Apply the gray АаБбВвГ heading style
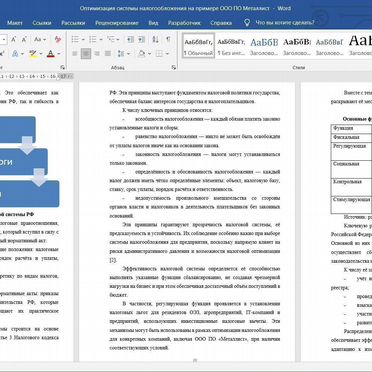The image size is (372, 372). [x=329, y=46]
